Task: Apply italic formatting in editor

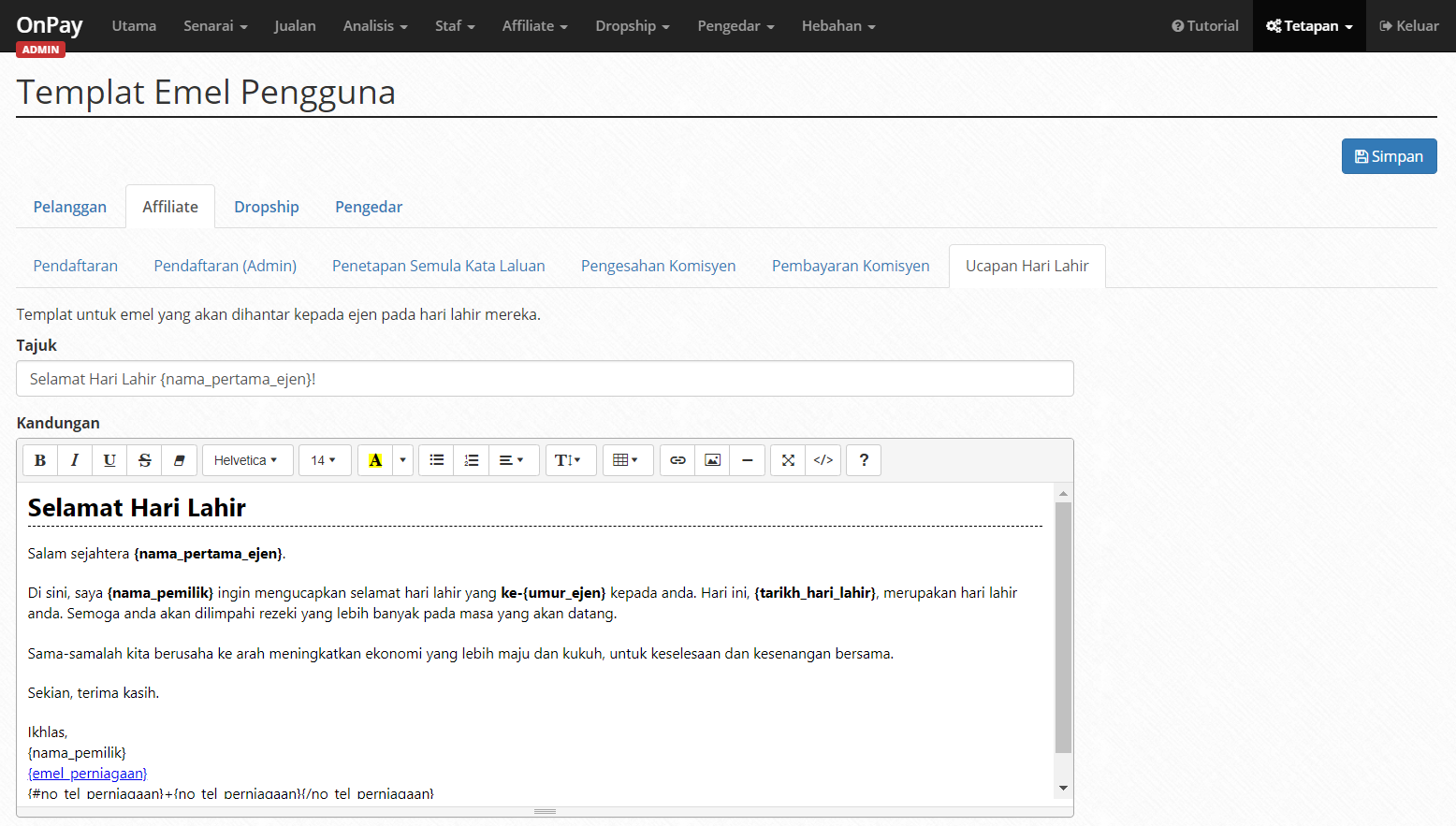Action: [x=75, y=460]
